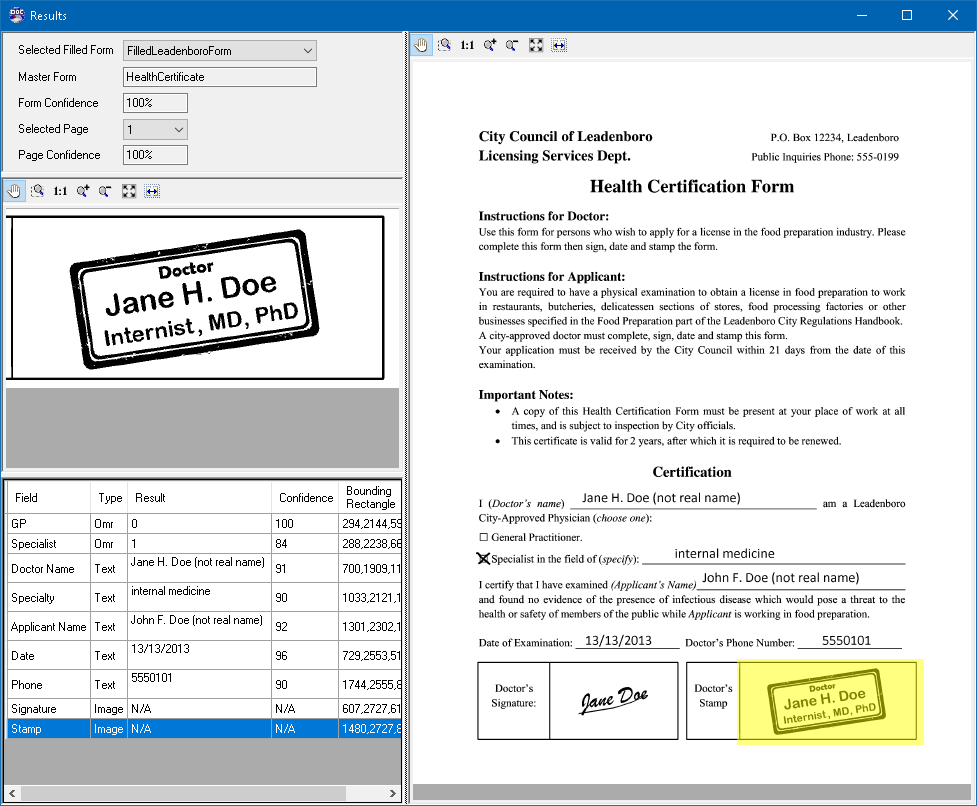This screenshot has width=977, height=806.
Task: Fit page width in document viewer toolbar
Action: pos(559,45)
